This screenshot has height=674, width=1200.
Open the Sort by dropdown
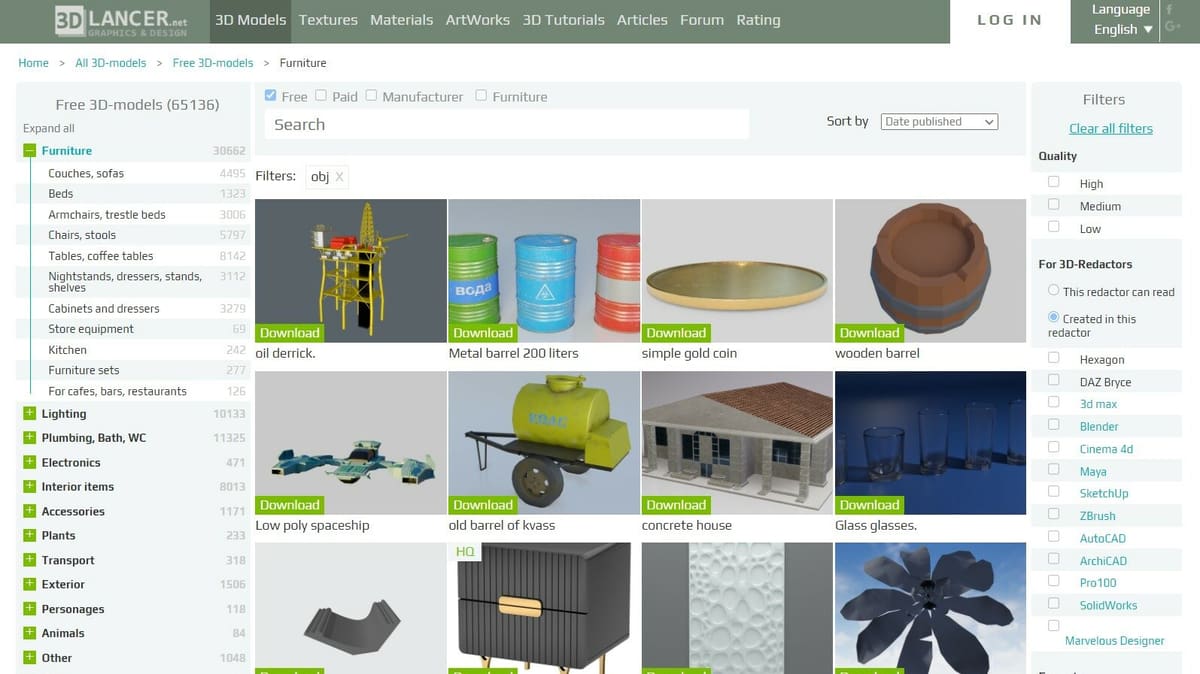[x=939, y=122]
